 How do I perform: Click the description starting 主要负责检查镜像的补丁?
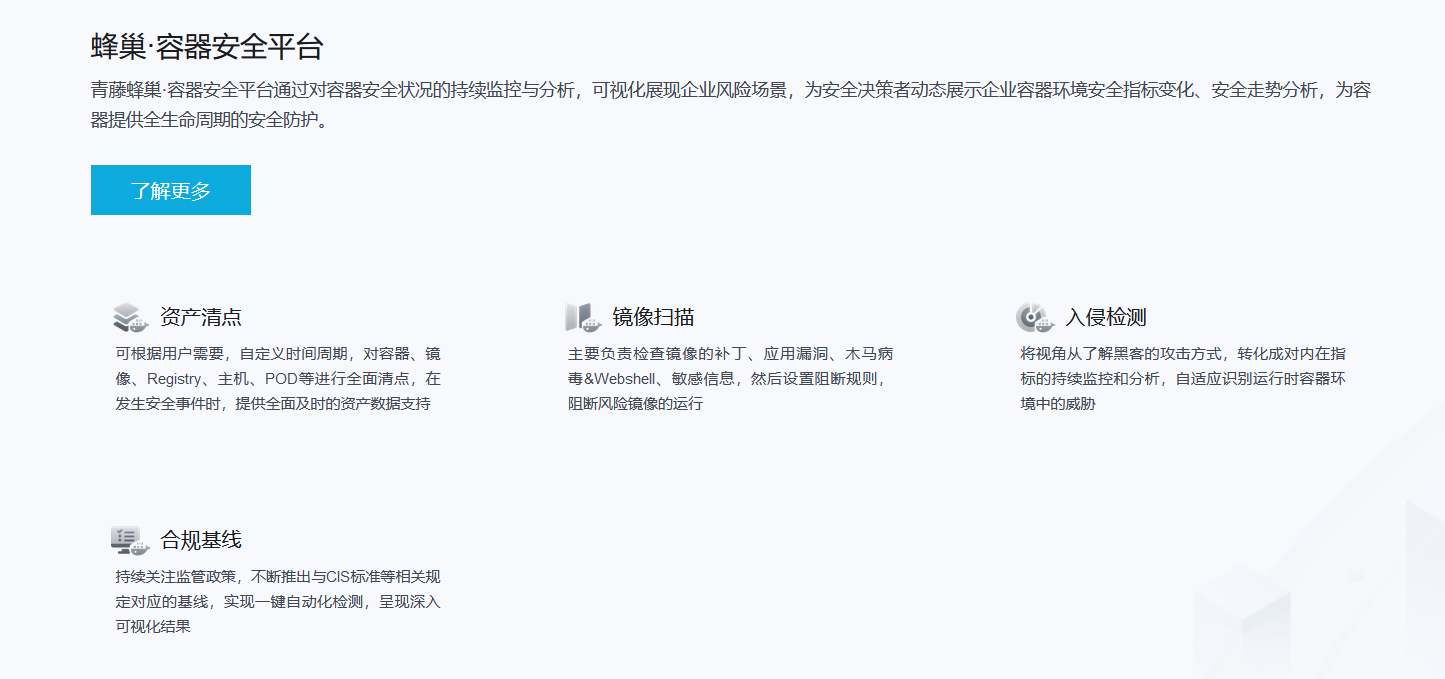tap(731, 379)
